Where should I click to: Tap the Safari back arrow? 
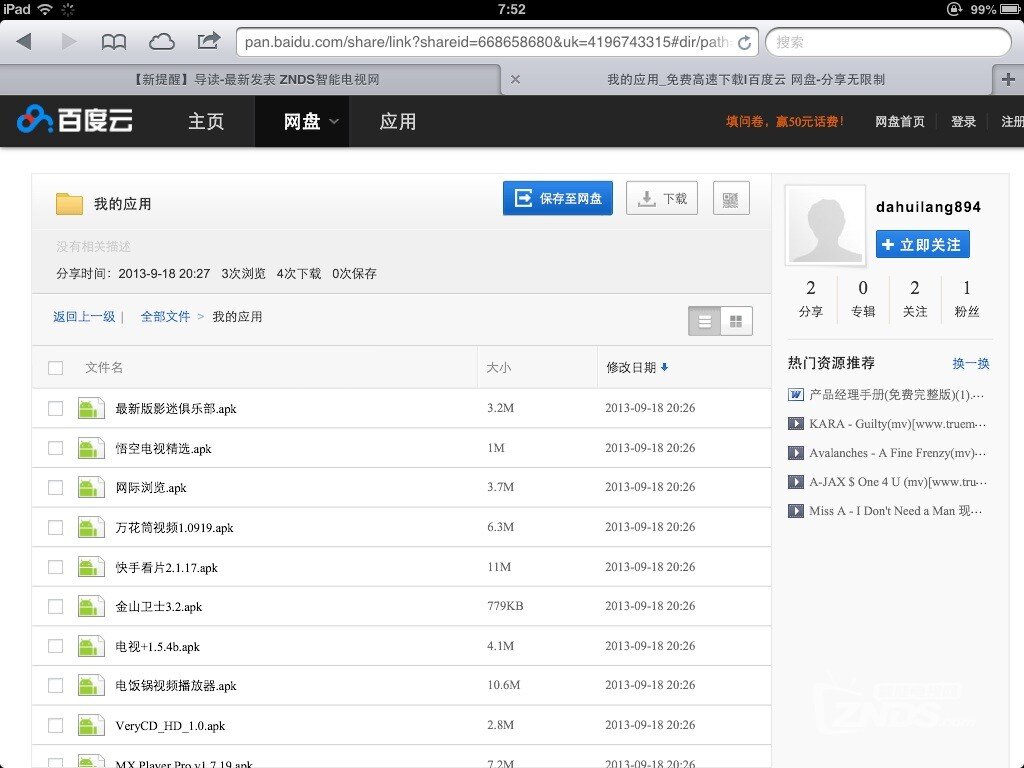[x=24, y=42]
